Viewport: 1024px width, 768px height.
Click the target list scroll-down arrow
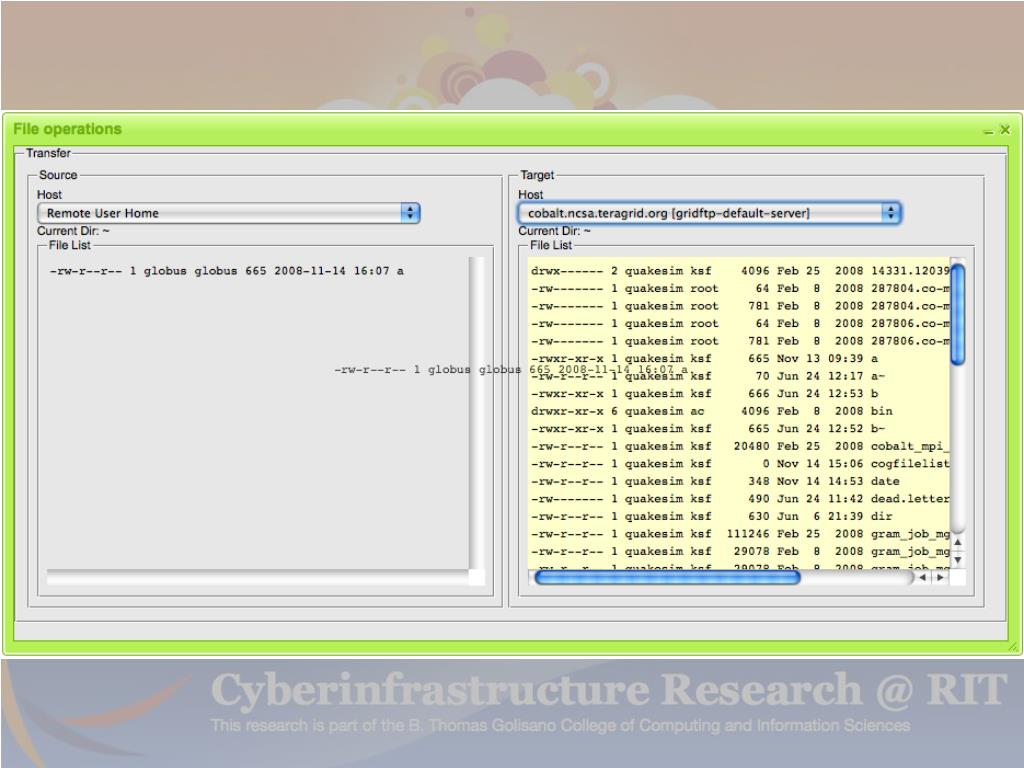coord(957,560)
